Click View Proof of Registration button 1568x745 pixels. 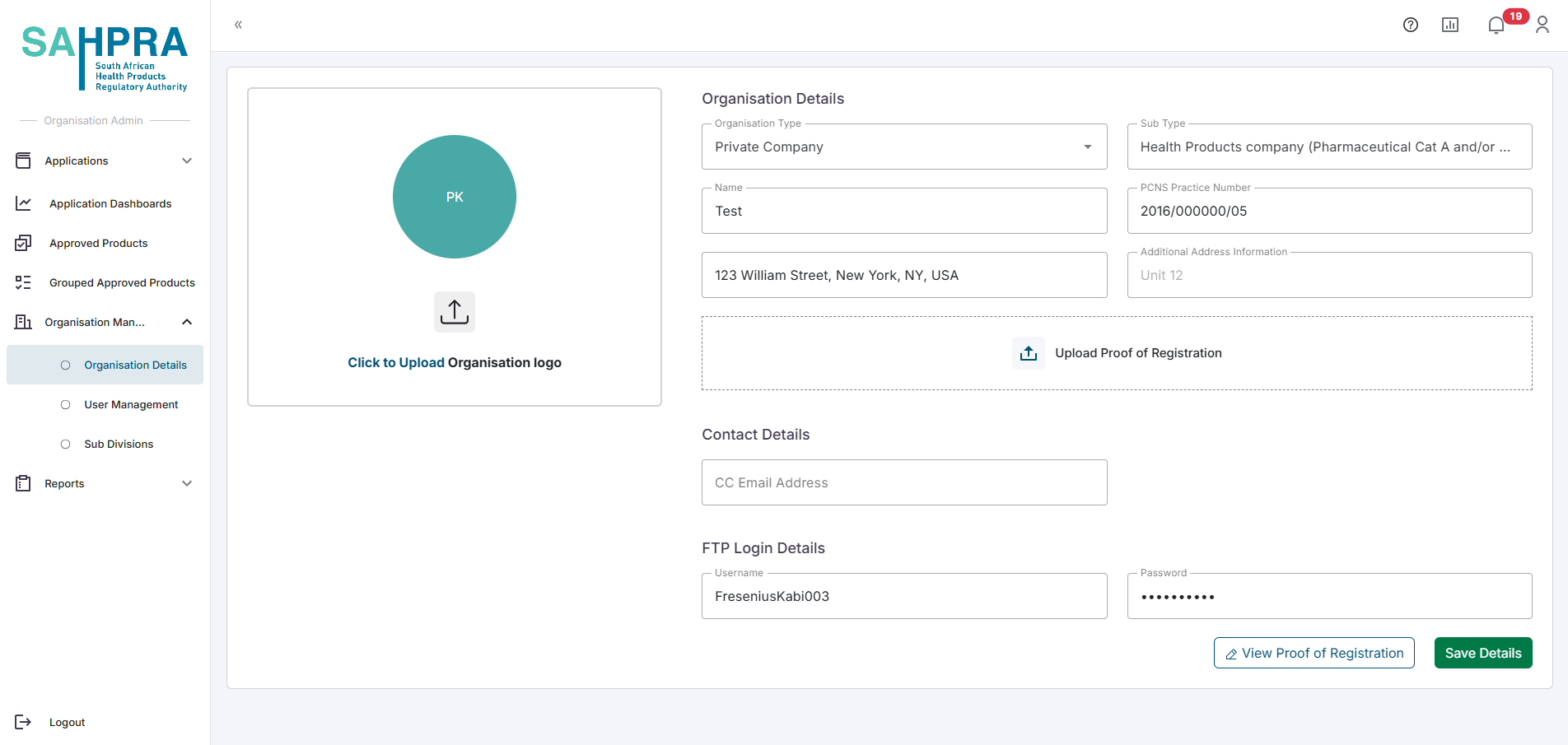[1314, 653]
